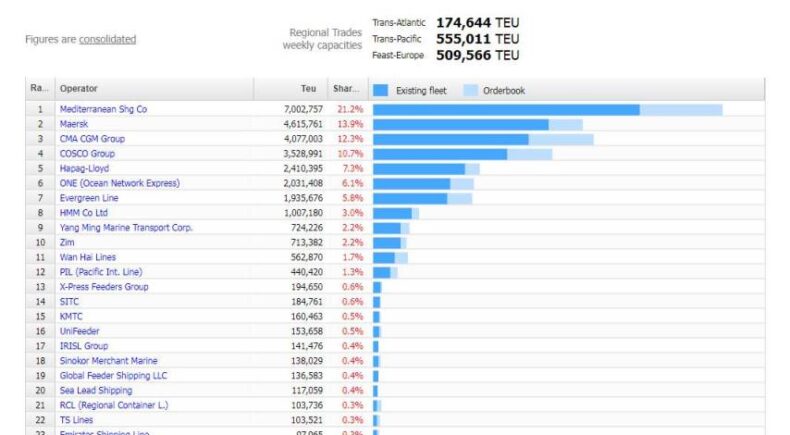The width and height of the screenshot is (790, 435).
Task: Sort by the Teu column header
Action: [x=308, y=89]
